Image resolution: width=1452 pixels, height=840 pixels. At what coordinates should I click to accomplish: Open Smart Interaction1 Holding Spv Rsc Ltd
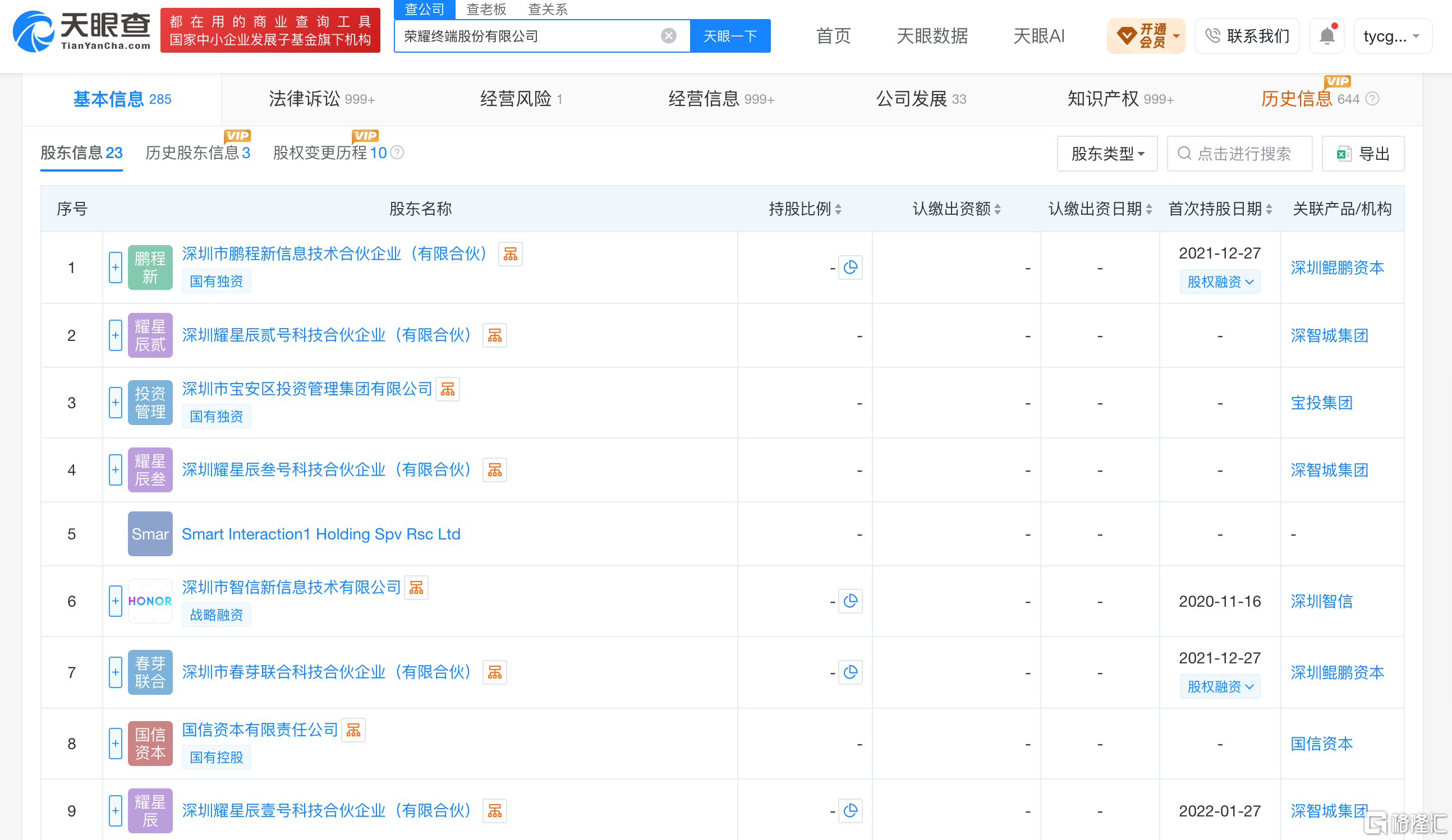tap(321, 534)
